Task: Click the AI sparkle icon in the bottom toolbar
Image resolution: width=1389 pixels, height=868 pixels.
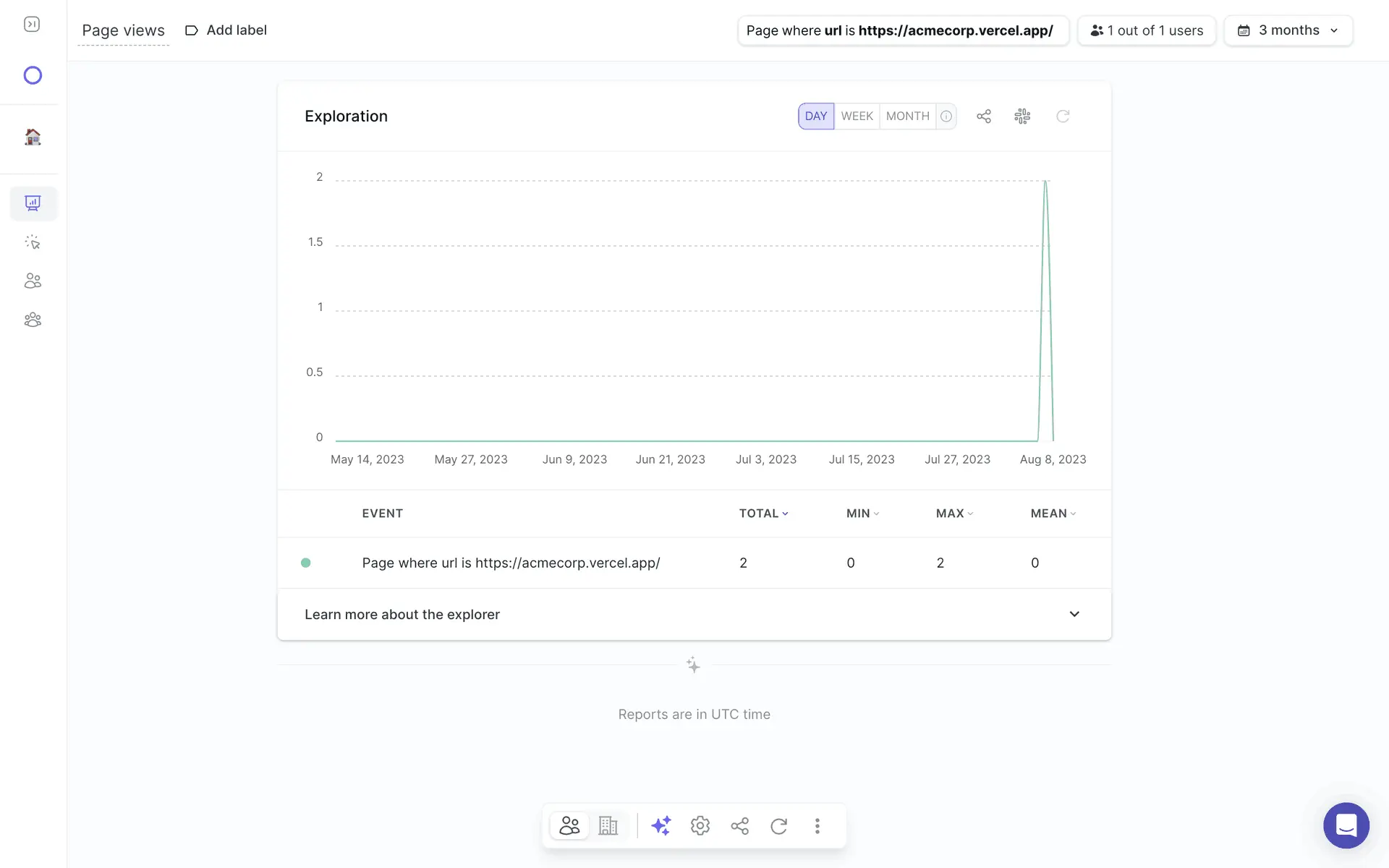Action: [x=660, y=825]
